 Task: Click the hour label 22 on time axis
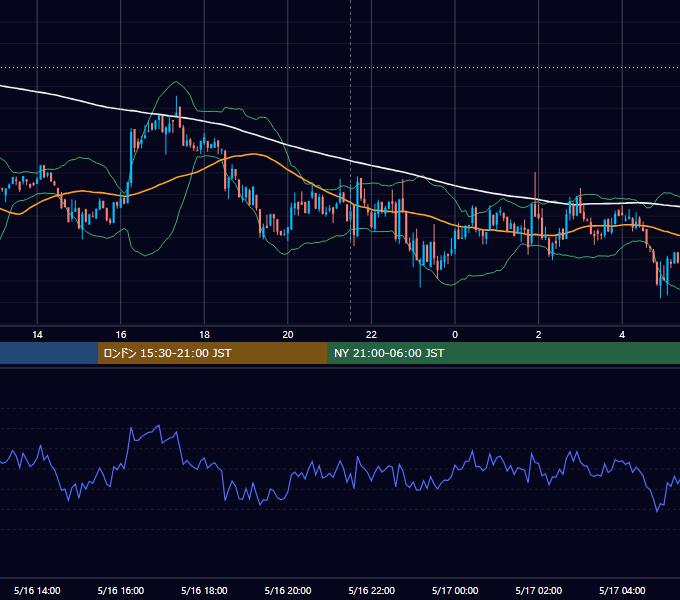[371, 335]
